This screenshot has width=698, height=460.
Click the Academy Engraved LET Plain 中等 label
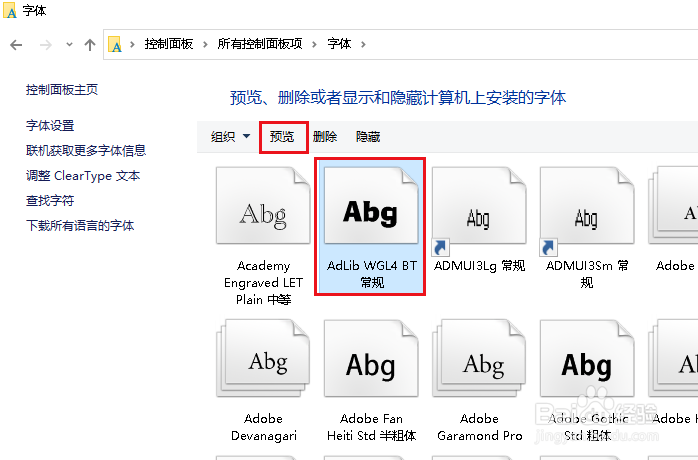click(x=264, y=283)
